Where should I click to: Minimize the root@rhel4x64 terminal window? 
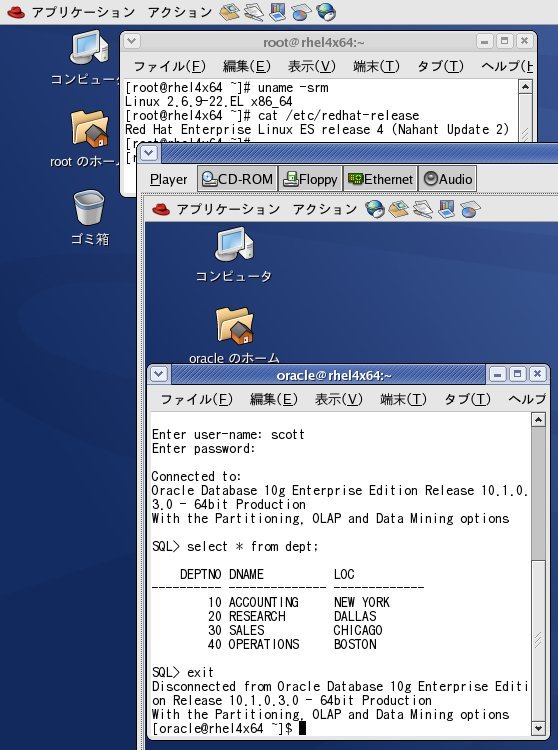[484, 41]
